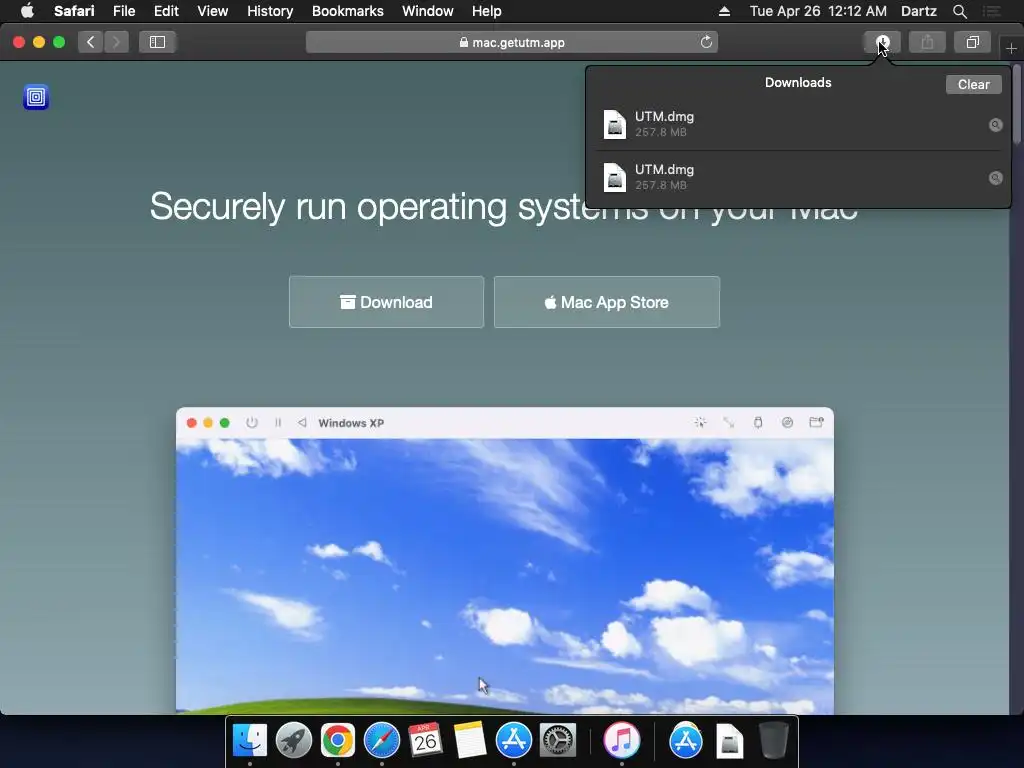
Task: Click the mac.getutm.app address field
Action: pyautogui.click(x=512, y=42)
